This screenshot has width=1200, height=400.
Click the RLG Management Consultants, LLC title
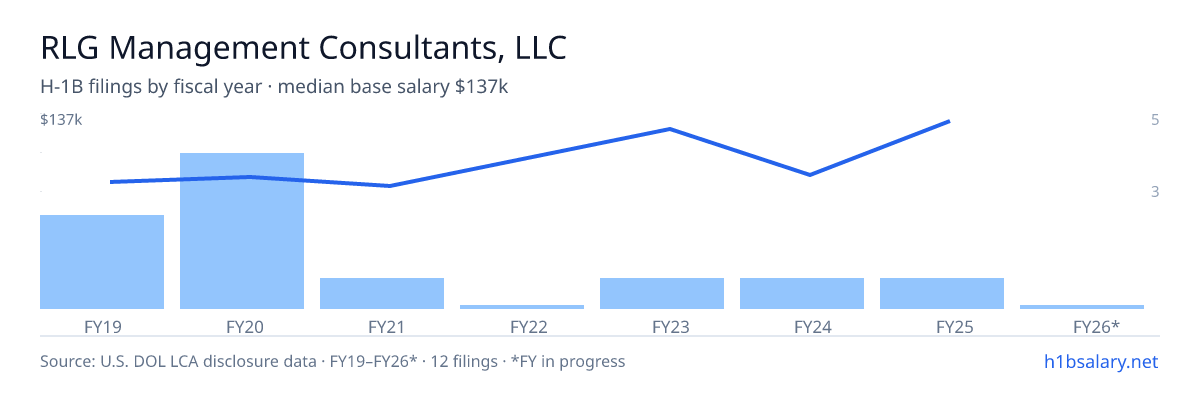click(304, 47)
